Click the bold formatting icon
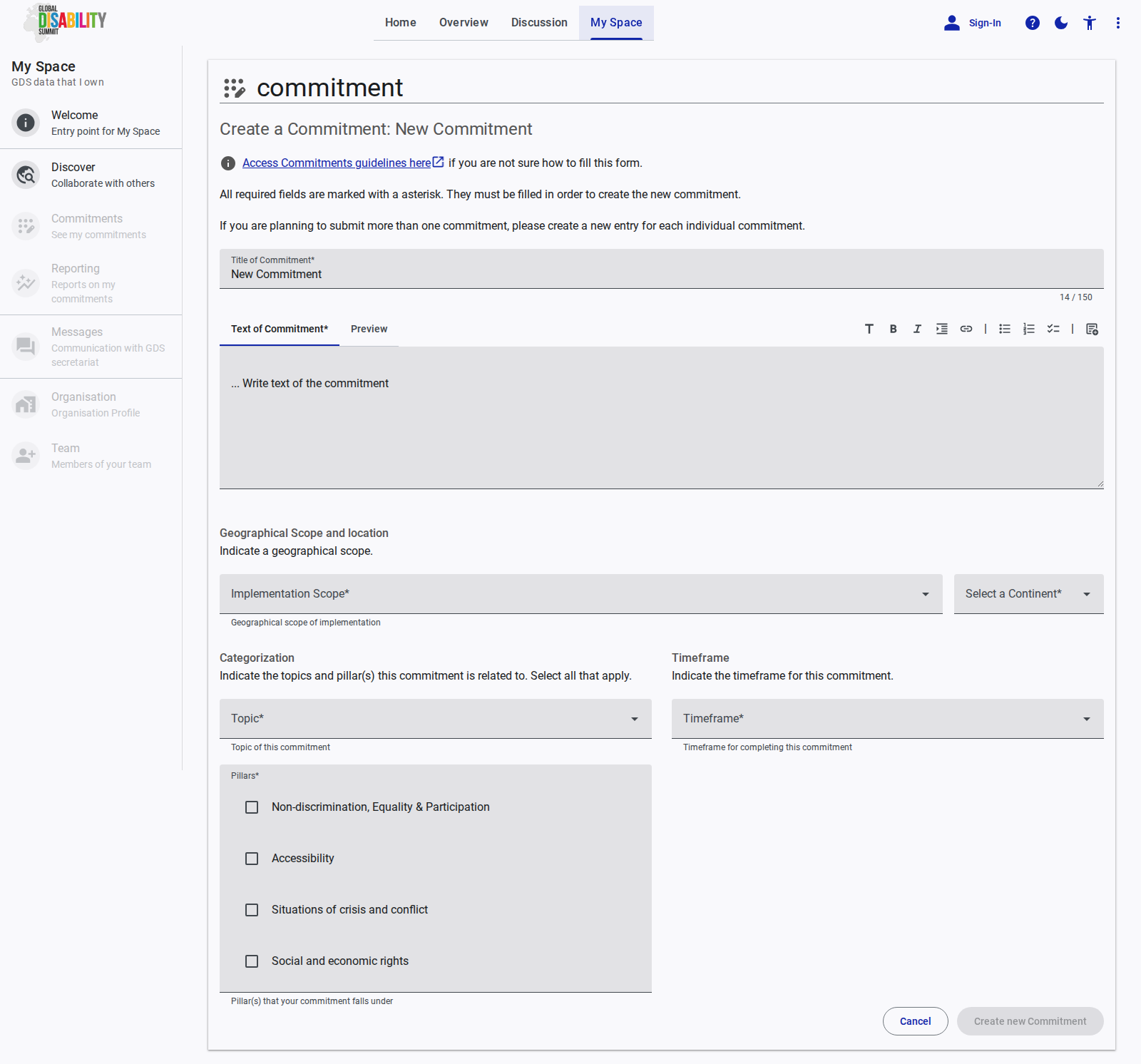This screenshot has width=1141, height=1064. point(893,329)
